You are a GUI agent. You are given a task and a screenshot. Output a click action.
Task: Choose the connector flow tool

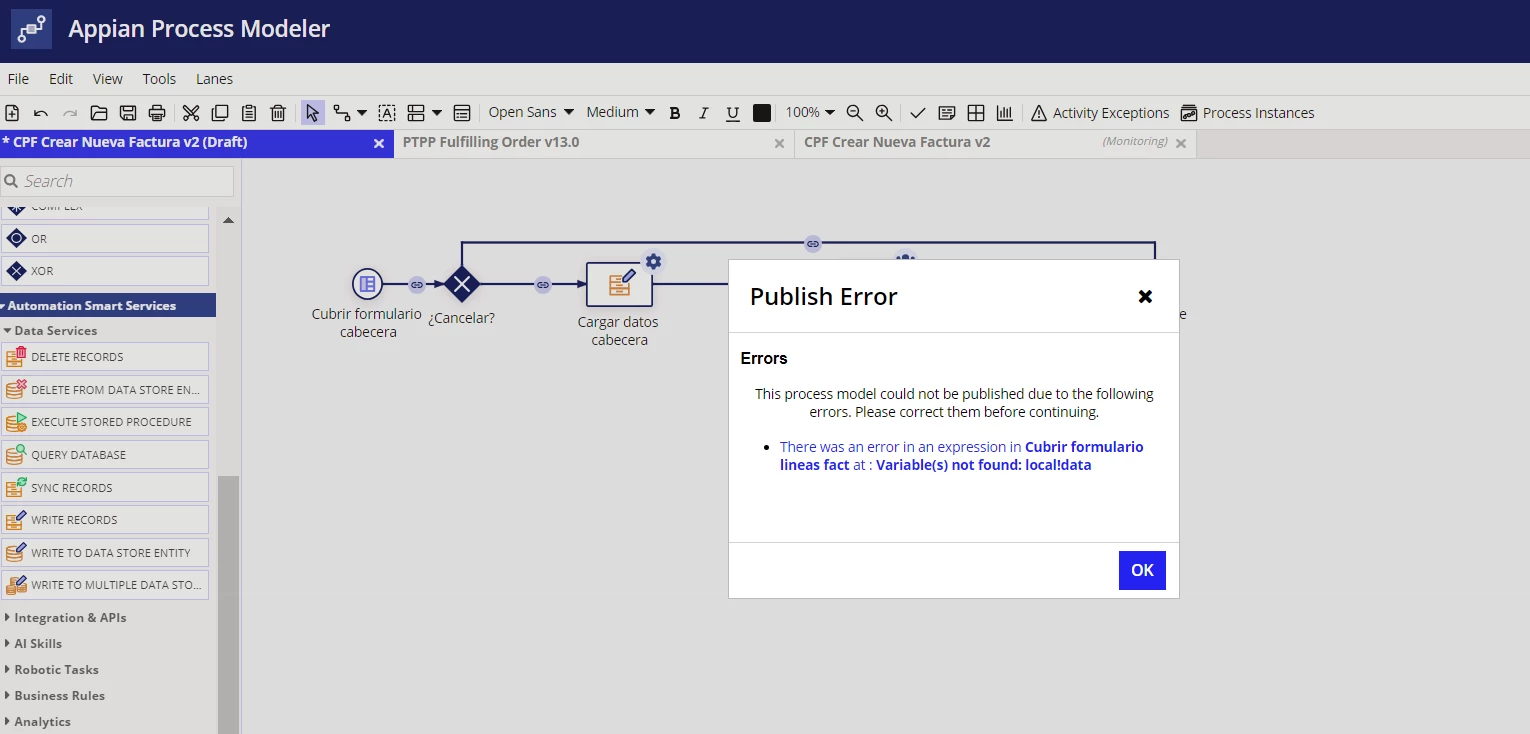point(342,113)
